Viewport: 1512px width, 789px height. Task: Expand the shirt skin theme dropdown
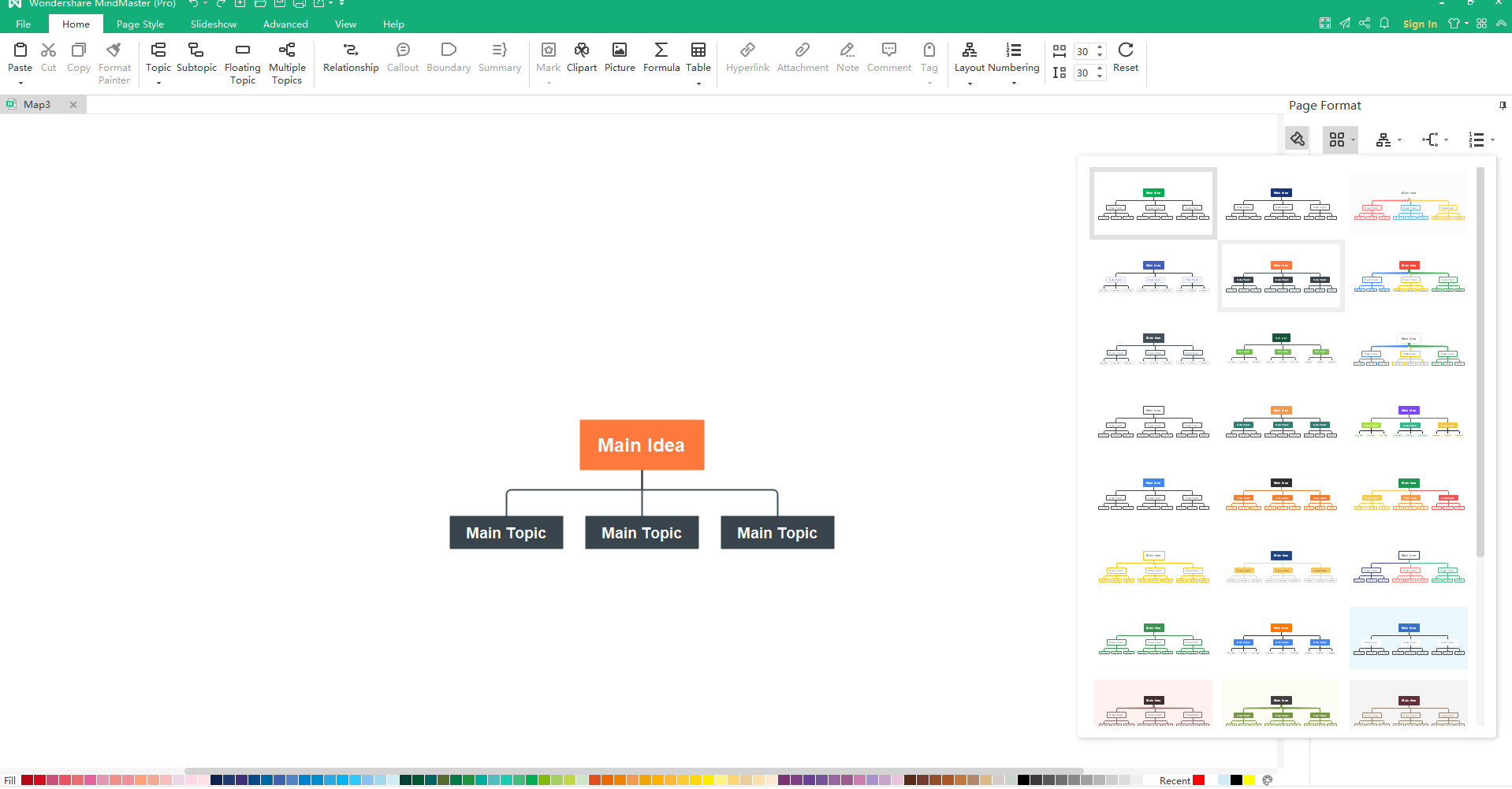[1466, 24]
